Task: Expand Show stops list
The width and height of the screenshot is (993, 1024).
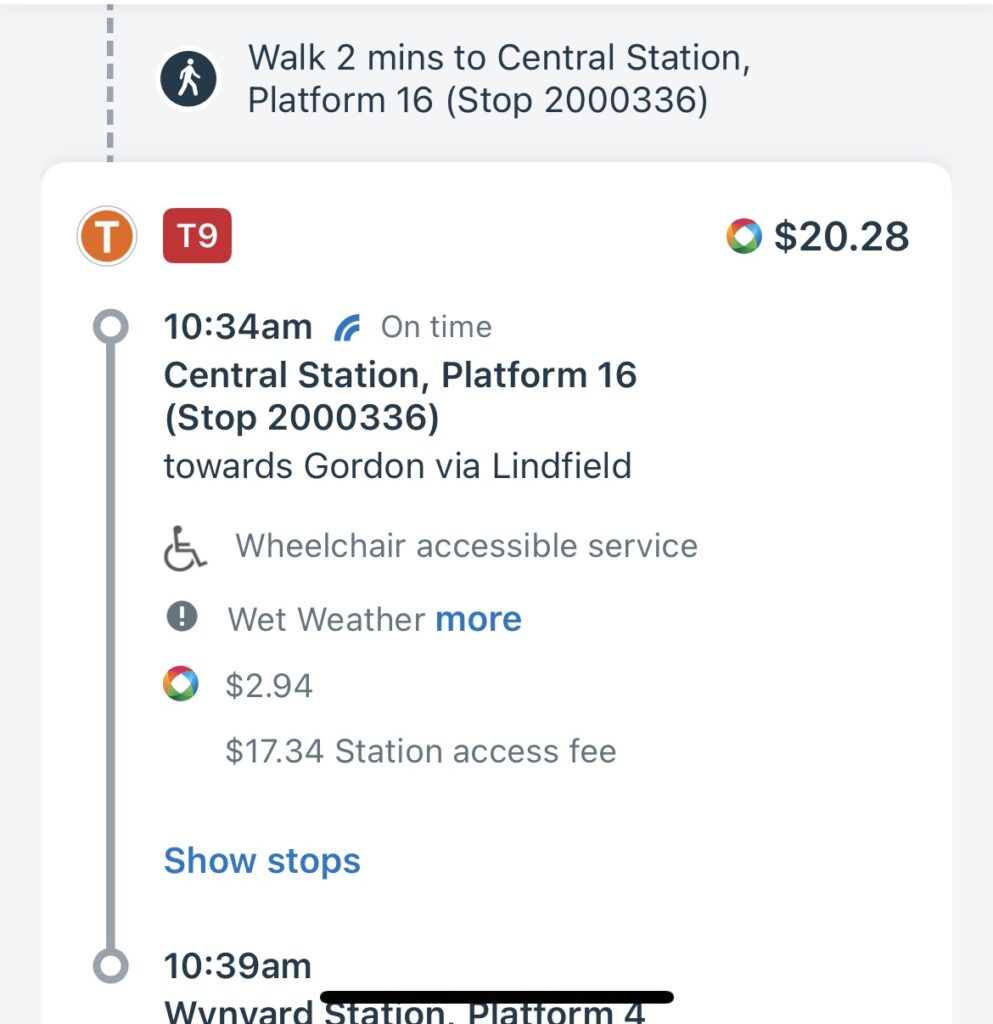Action: [x=262, y=860]
